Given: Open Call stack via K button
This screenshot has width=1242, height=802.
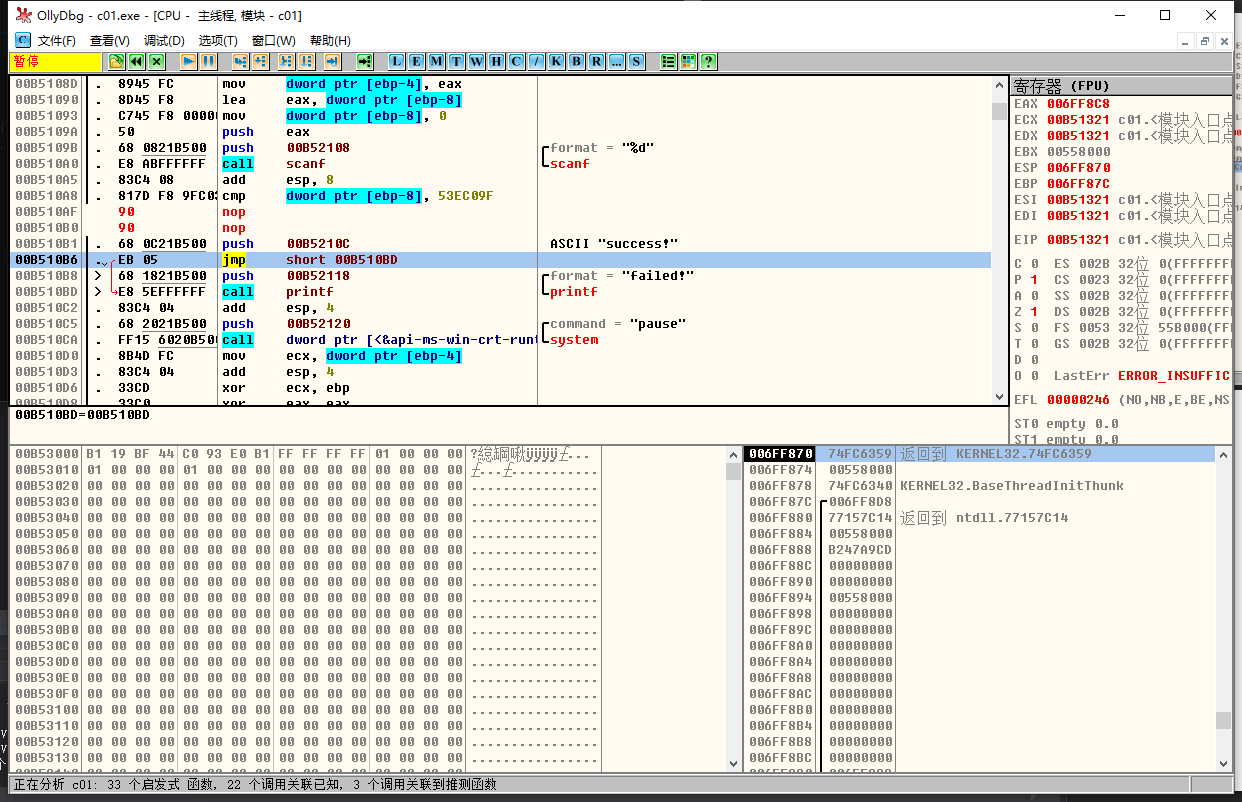Looking at the screenshot, I should pos(557,61).
